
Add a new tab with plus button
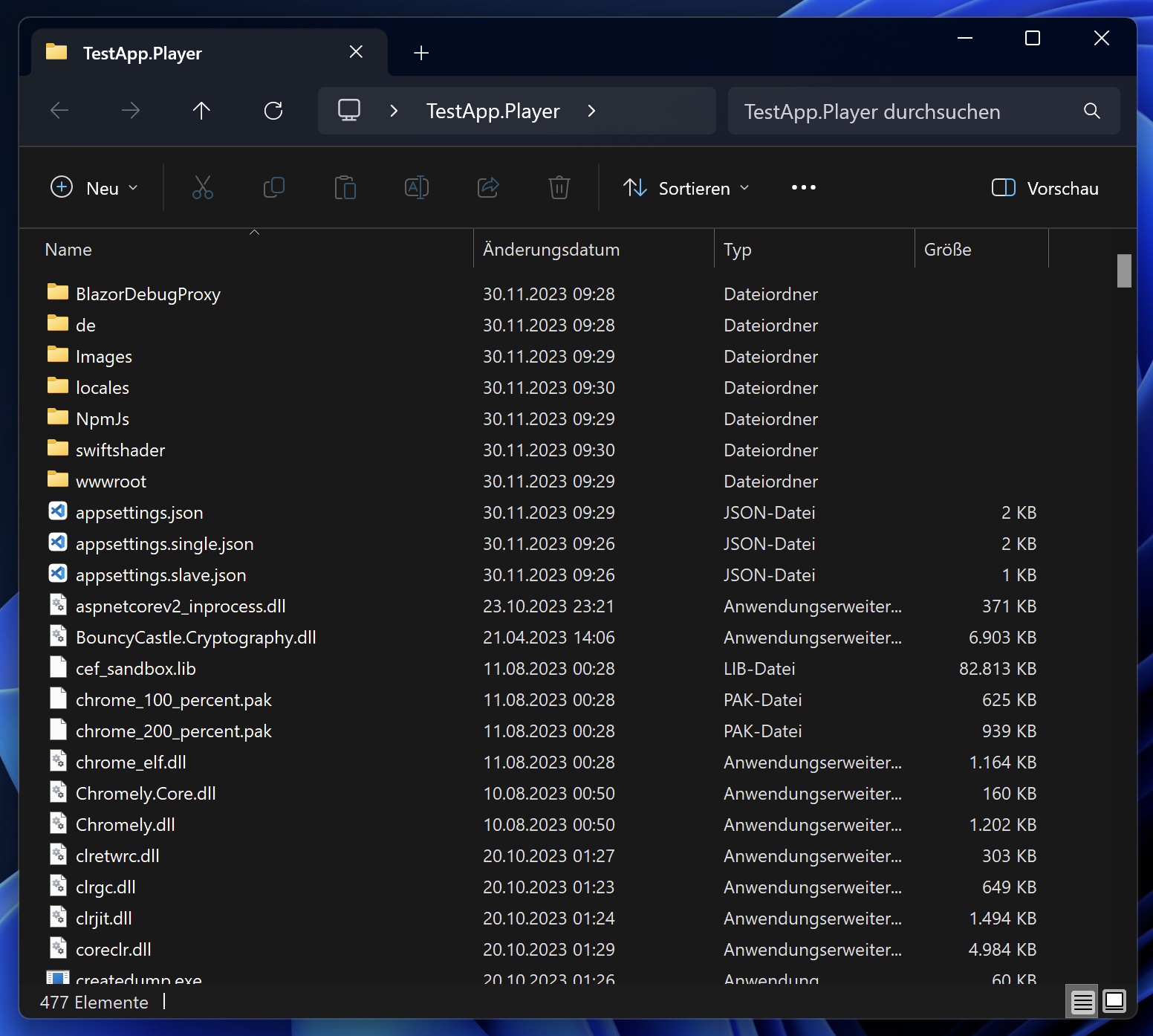(421, 53)
